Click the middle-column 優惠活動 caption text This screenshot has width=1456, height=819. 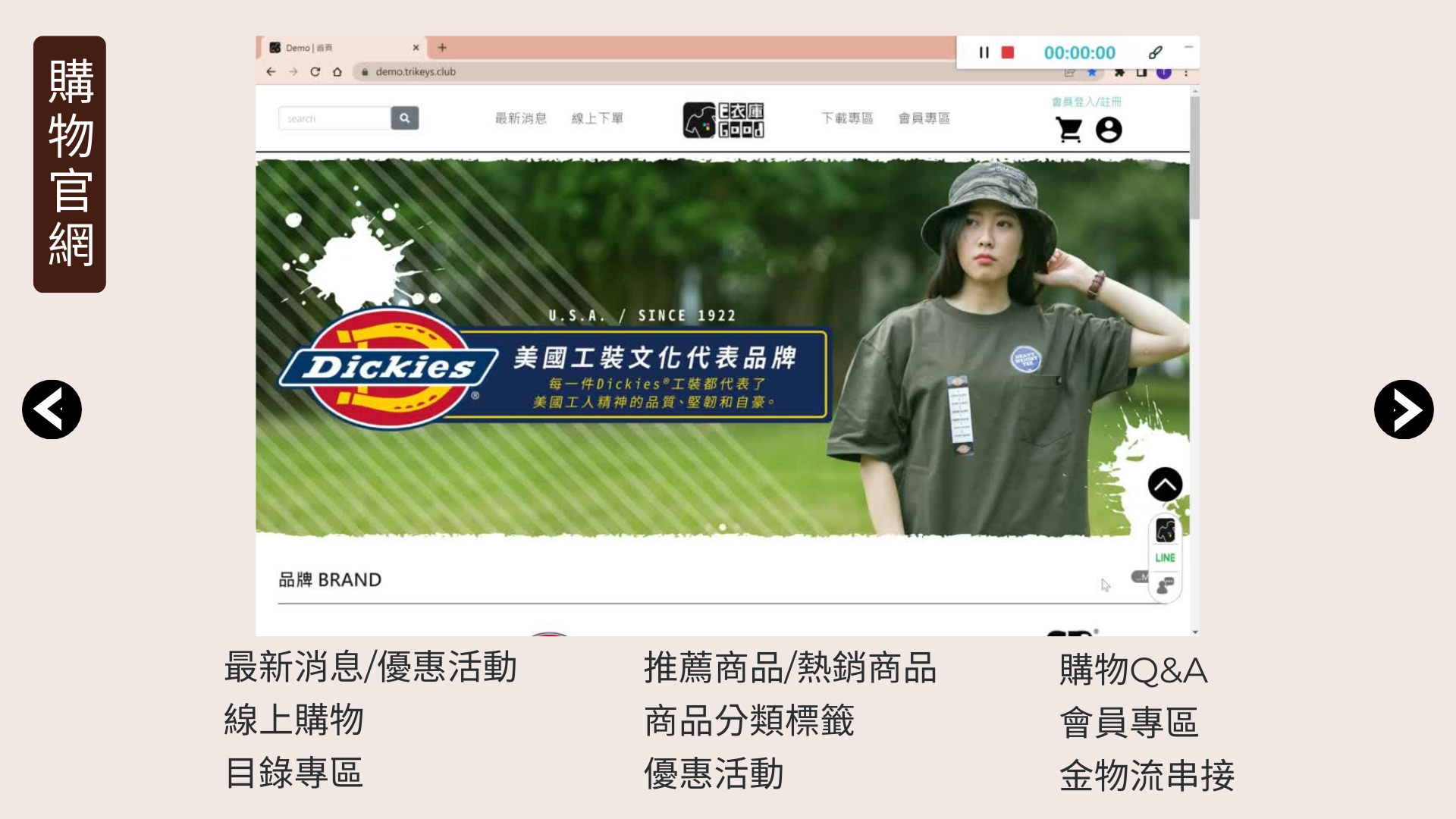coord(714,773)
